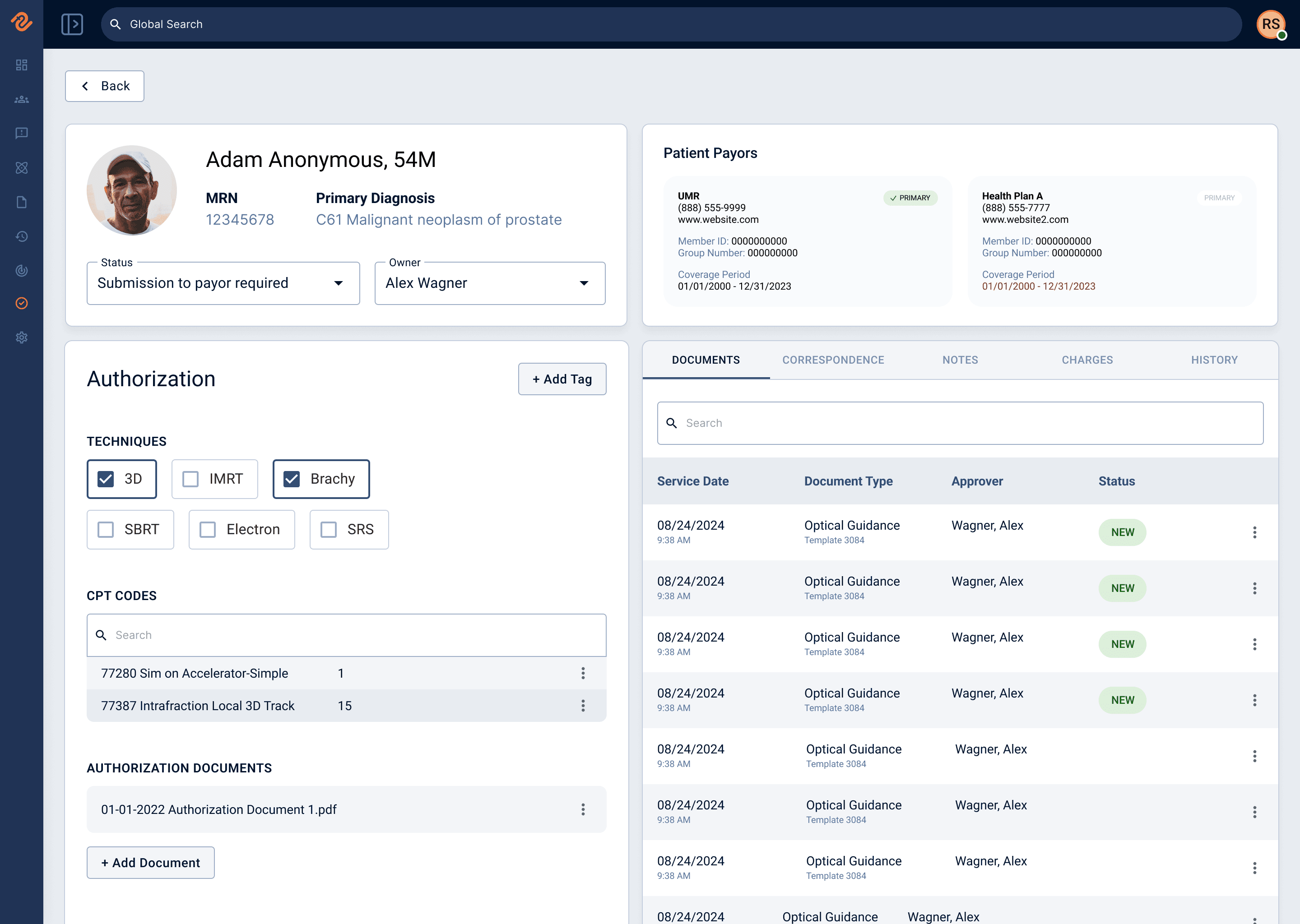Open the history clock icon in sidebar
The image size is (1300, 924).
pos(22,236)
